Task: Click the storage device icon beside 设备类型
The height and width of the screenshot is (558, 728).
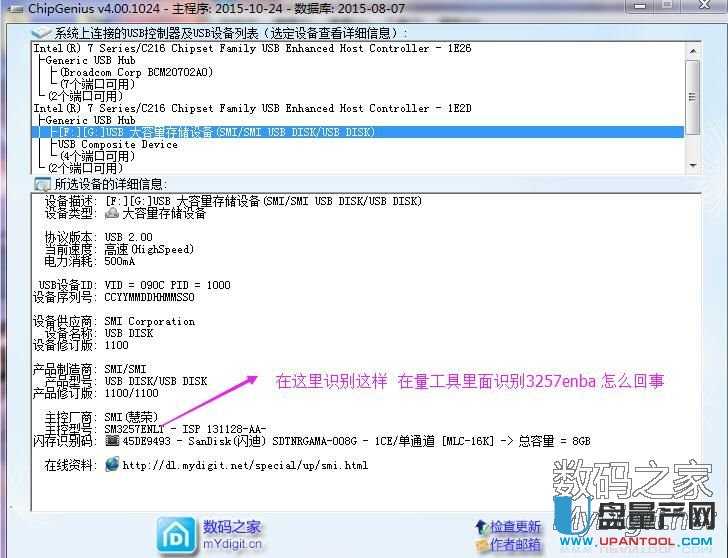Action: tap(112, 213)
